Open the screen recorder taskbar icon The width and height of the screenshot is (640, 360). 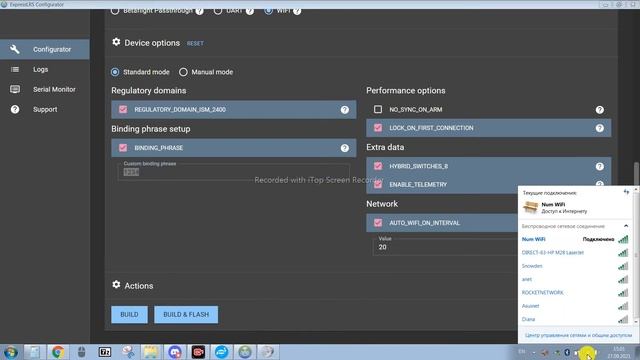[x=198, y=352]
